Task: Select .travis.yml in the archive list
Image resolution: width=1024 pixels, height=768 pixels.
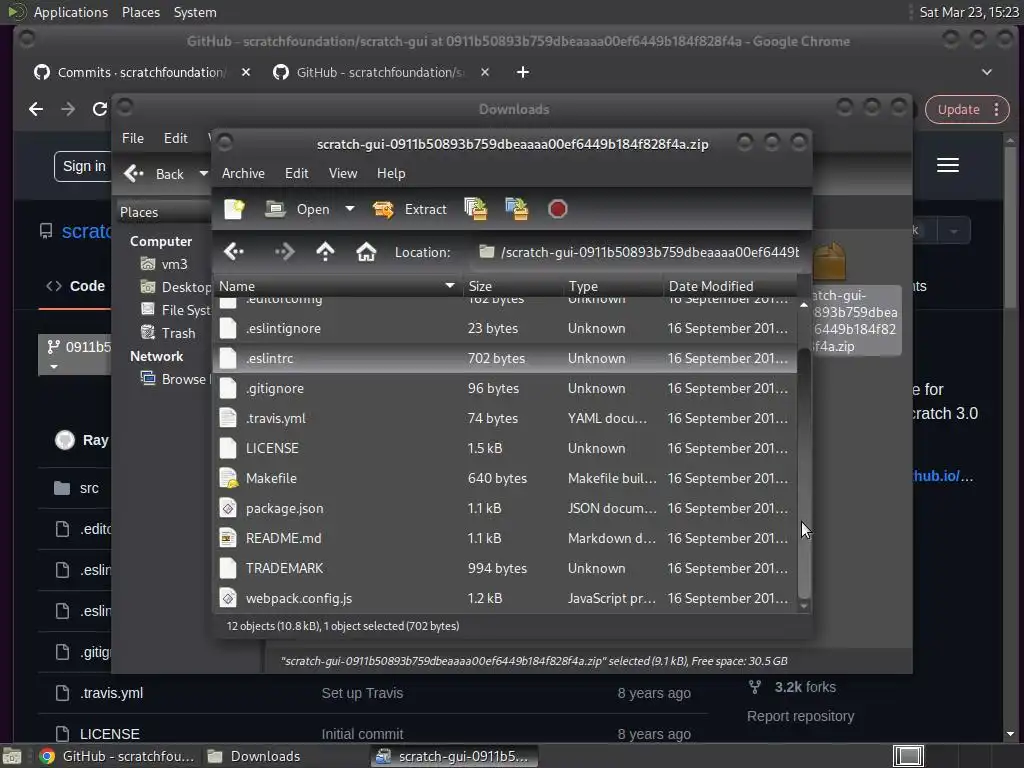Action: click(x=505, y=418)
